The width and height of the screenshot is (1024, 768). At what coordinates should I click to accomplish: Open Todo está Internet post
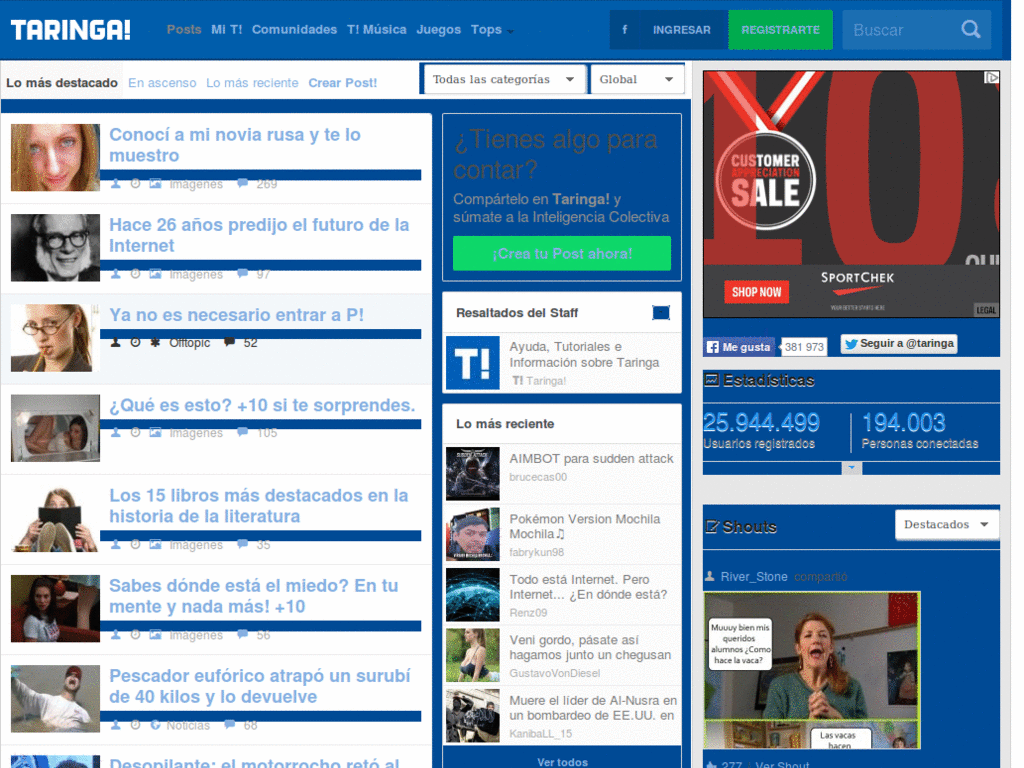(x=588, y=586)
